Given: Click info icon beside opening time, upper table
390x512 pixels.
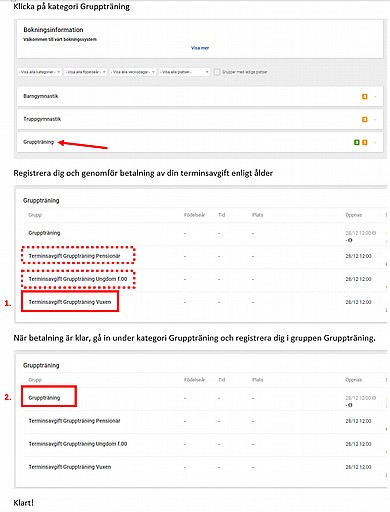Looking at the screenshot, I should click(x=374, y=233).
